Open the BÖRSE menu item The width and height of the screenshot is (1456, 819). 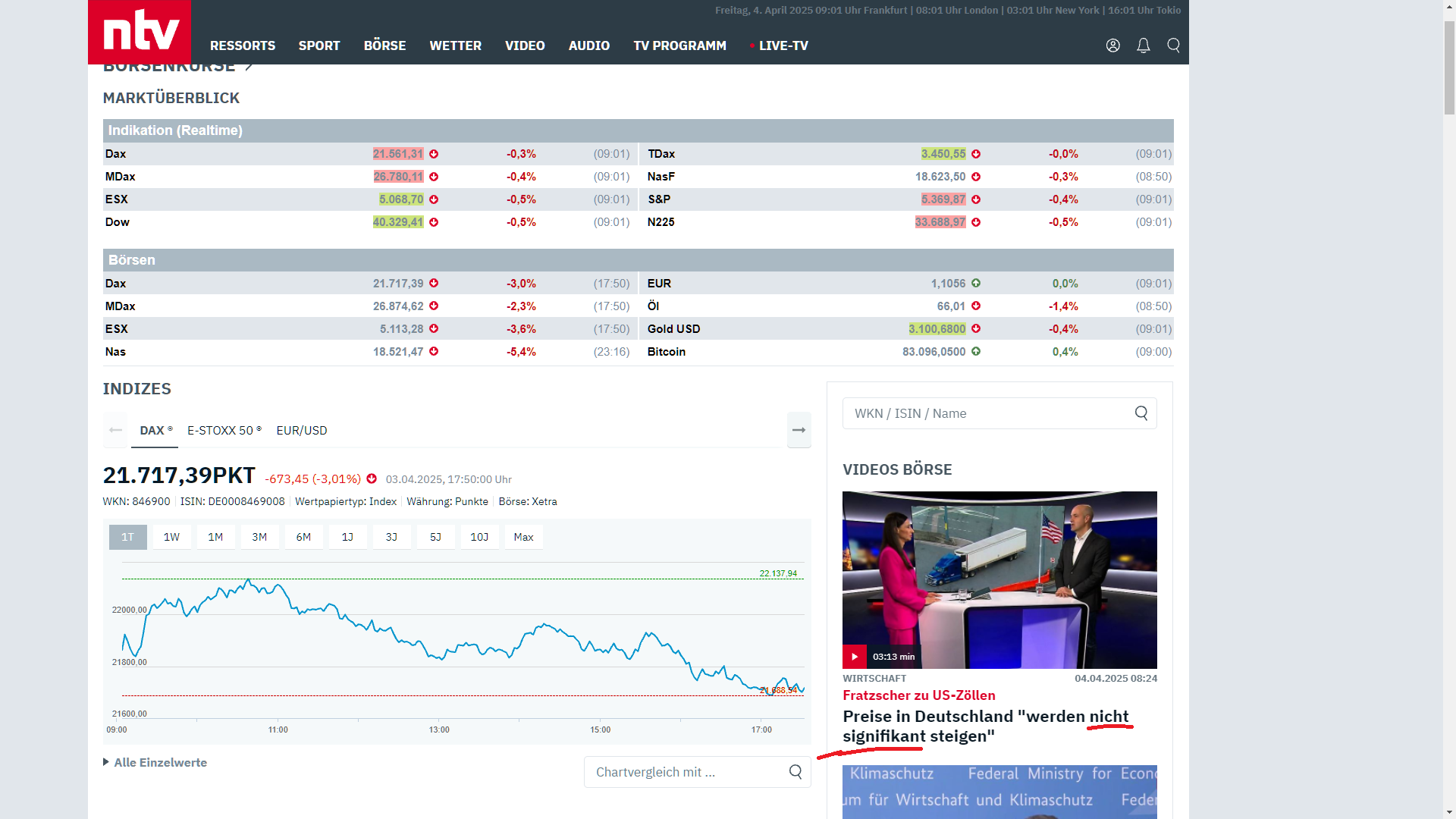pos(384,45)
